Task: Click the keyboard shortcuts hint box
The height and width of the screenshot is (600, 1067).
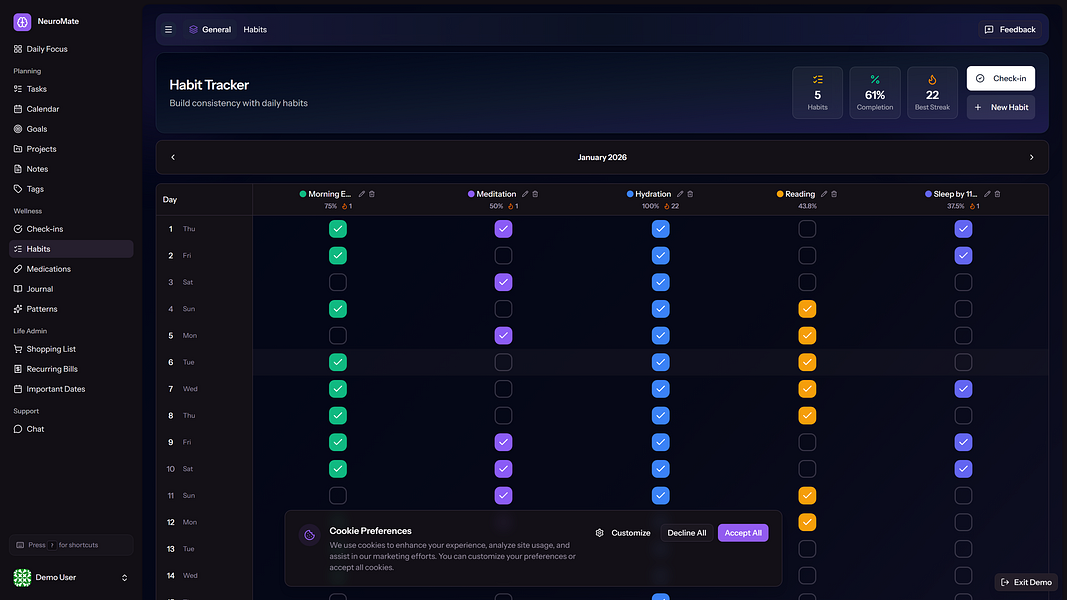Action: point(71,545)
